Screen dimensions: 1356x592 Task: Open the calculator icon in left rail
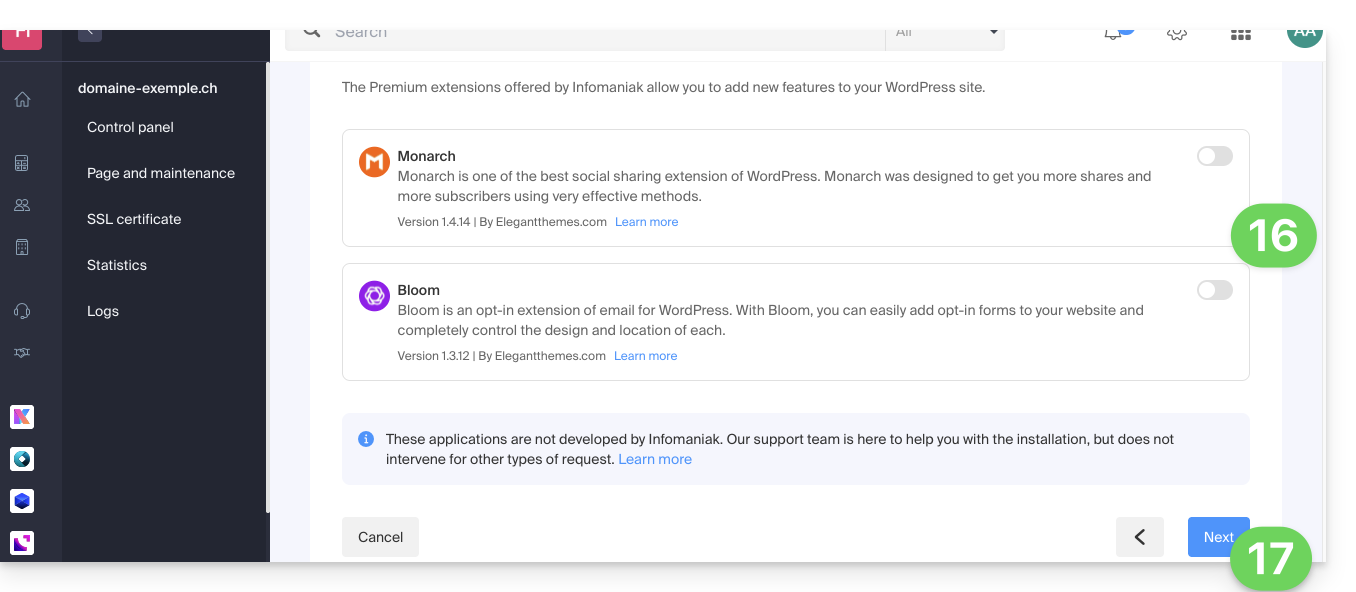(22, 163)
